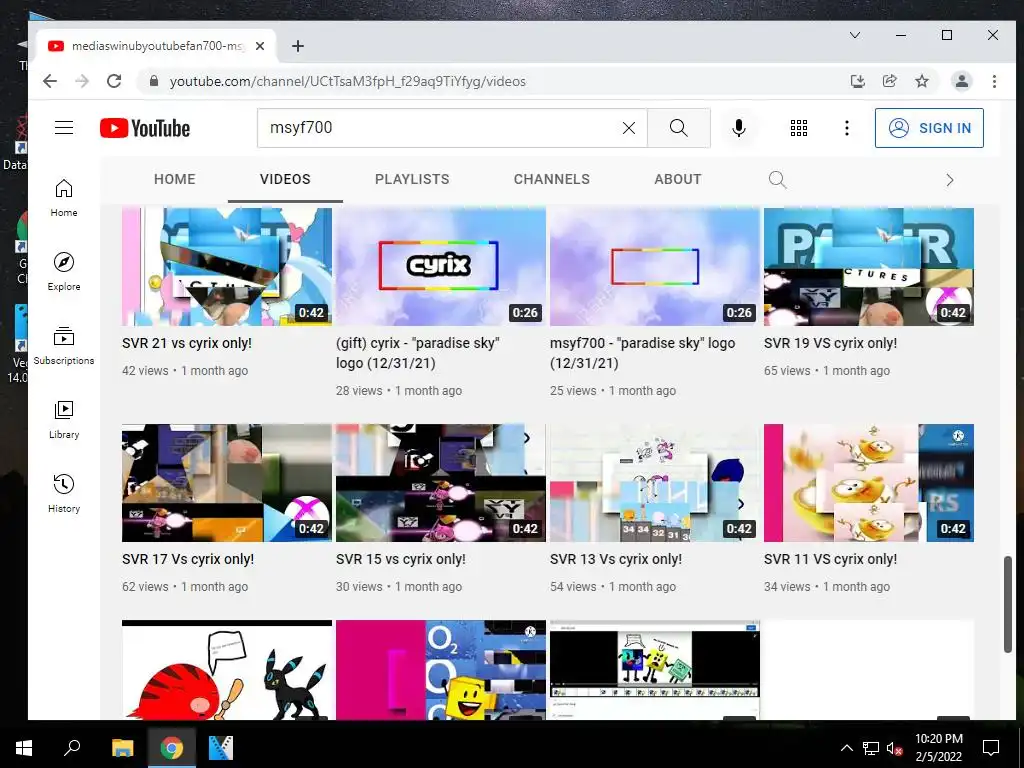The height and width of the screenshot is (768, 1024).
Task: Go to Home in sidebar
Action: (x=64, y=199)
